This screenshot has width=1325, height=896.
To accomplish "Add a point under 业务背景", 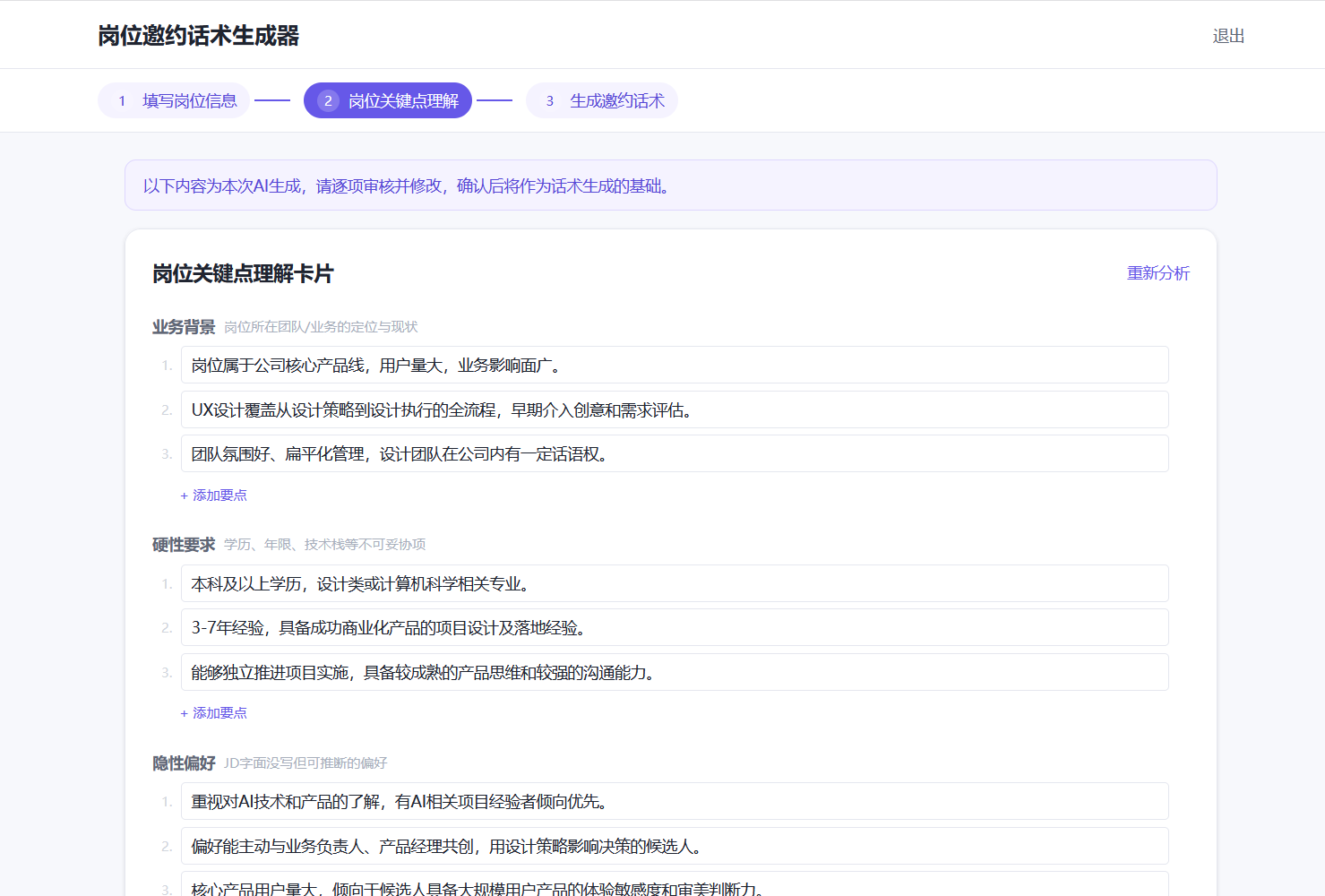I will pos(214,495).
